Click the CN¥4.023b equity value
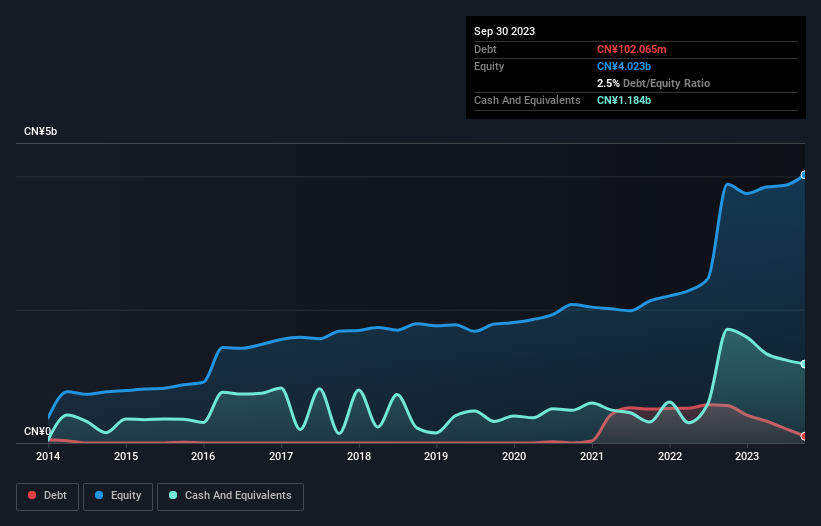Viewport: 821px width, 526px height. (624, 66)
